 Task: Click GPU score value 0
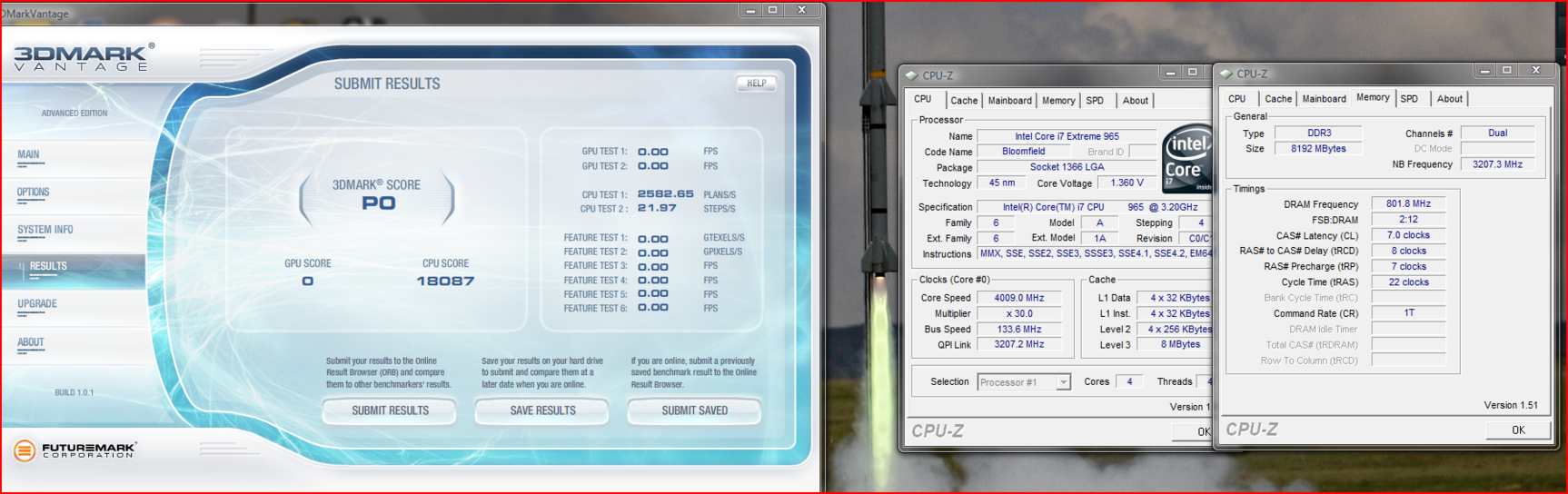[x=308, y=282]
